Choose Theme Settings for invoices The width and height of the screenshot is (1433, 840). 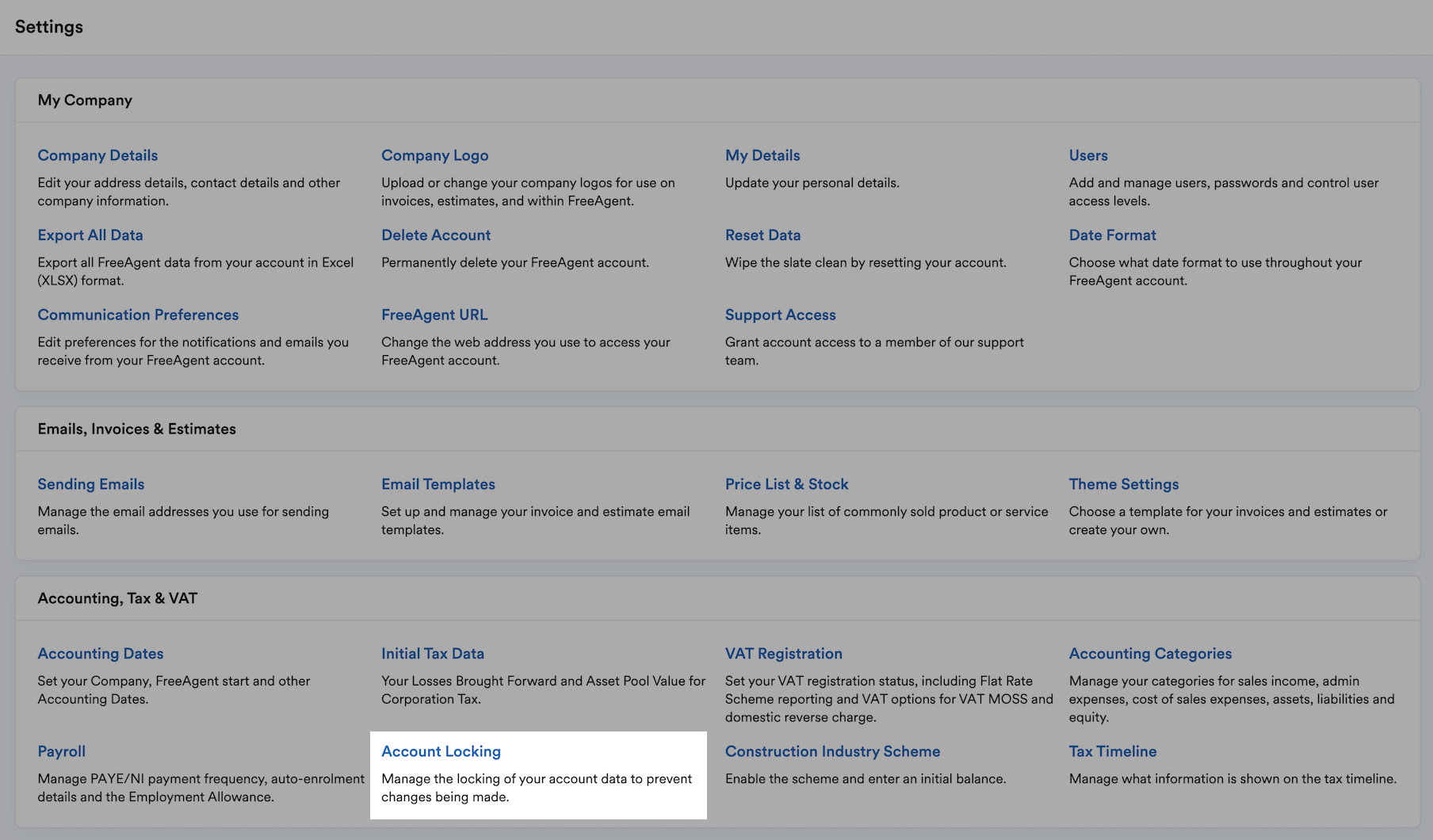click(1124, 484)
